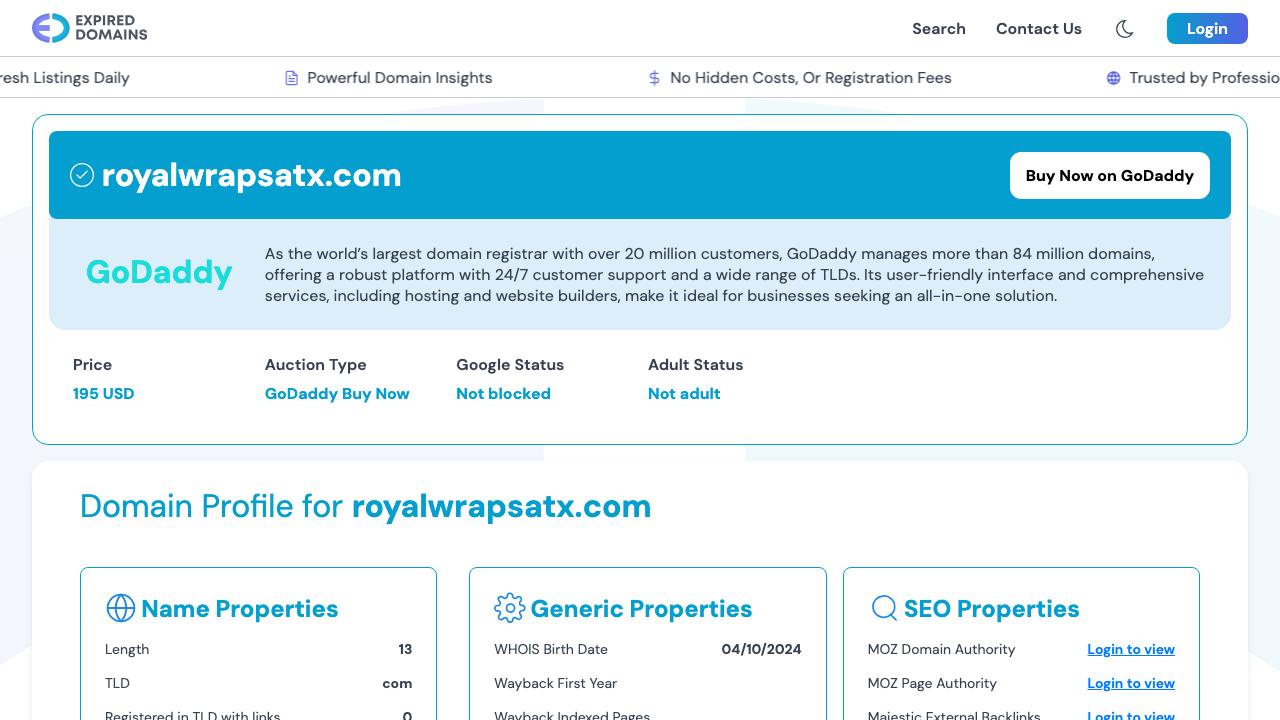Click the GoDaddy Buy Now auction type
The width and height of the screenshot is (1280, 720).
[x=337, y=393]
